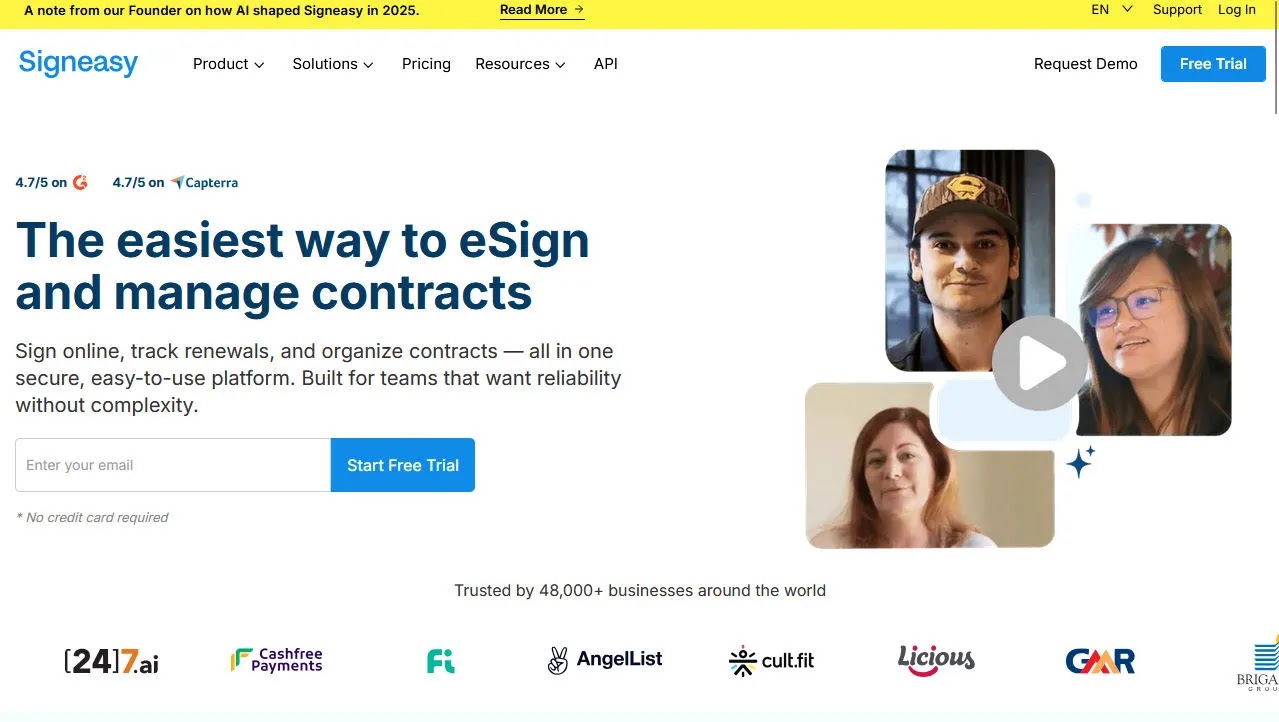The width and height of the screenshot is (1279, 722).
Task: Open the EN language selector
Action: pyautogui.click(x=1111, y=9)
